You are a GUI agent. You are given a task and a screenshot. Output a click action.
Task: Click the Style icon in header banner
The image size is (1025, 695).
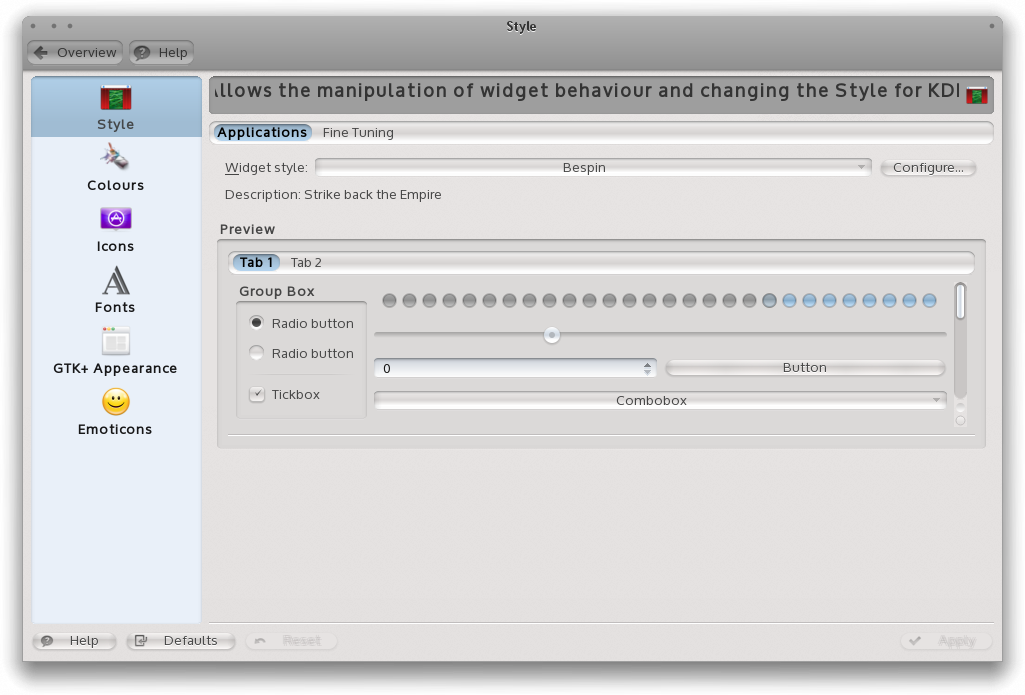[x=977, y=95]
